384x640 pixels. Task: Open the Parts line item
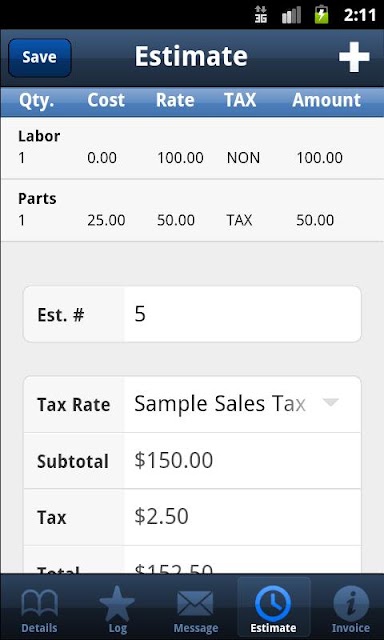192,211
